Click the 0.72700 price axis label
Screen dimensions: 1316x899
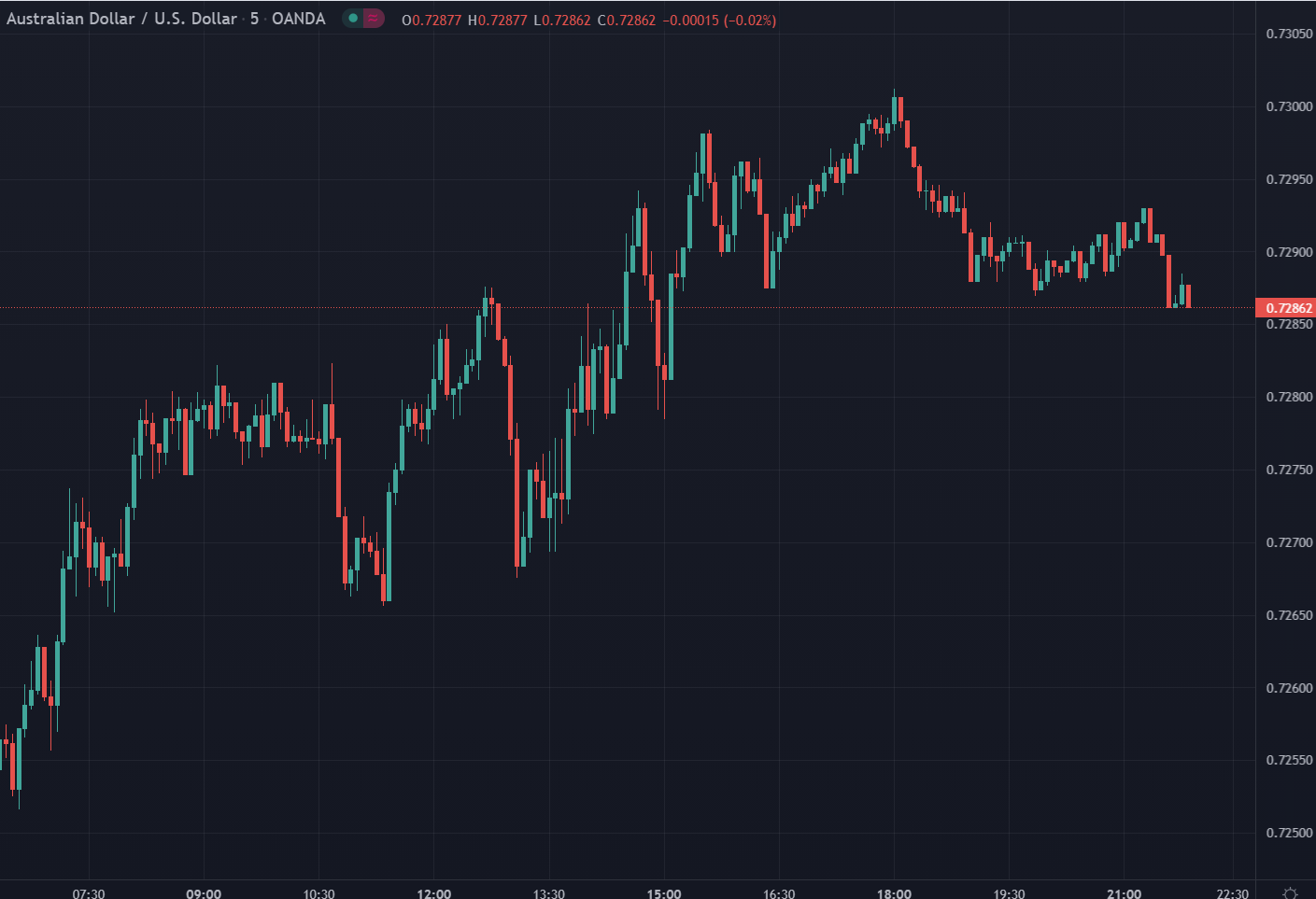(x=1289, y=542)
